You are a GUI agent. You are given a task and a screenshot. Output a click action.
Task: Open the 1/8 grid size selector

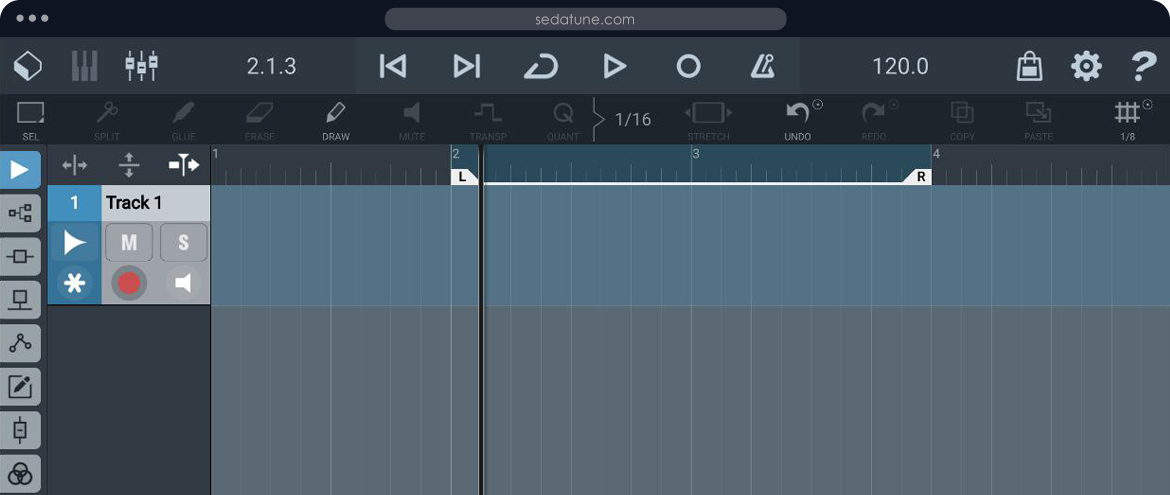coord(1127,118)
